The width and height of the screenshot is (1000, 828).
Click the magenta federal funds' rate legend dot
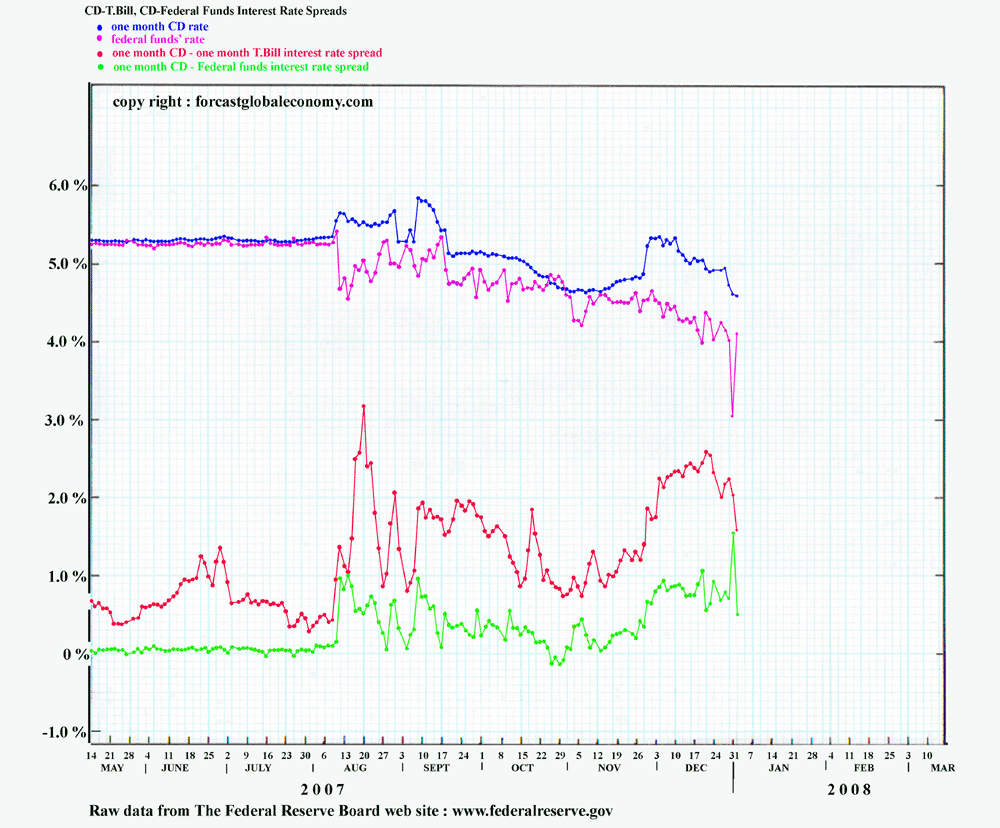point(102,39)
